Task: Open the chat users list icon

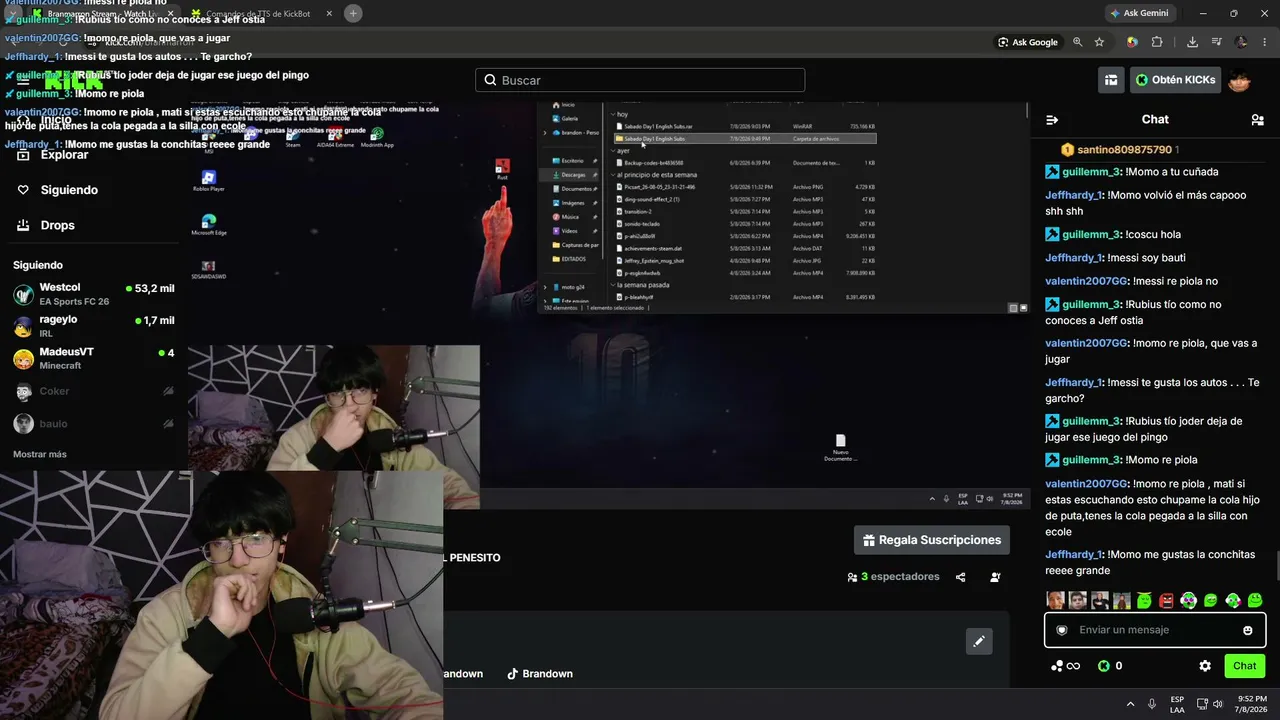Action: coord(1257,119)
